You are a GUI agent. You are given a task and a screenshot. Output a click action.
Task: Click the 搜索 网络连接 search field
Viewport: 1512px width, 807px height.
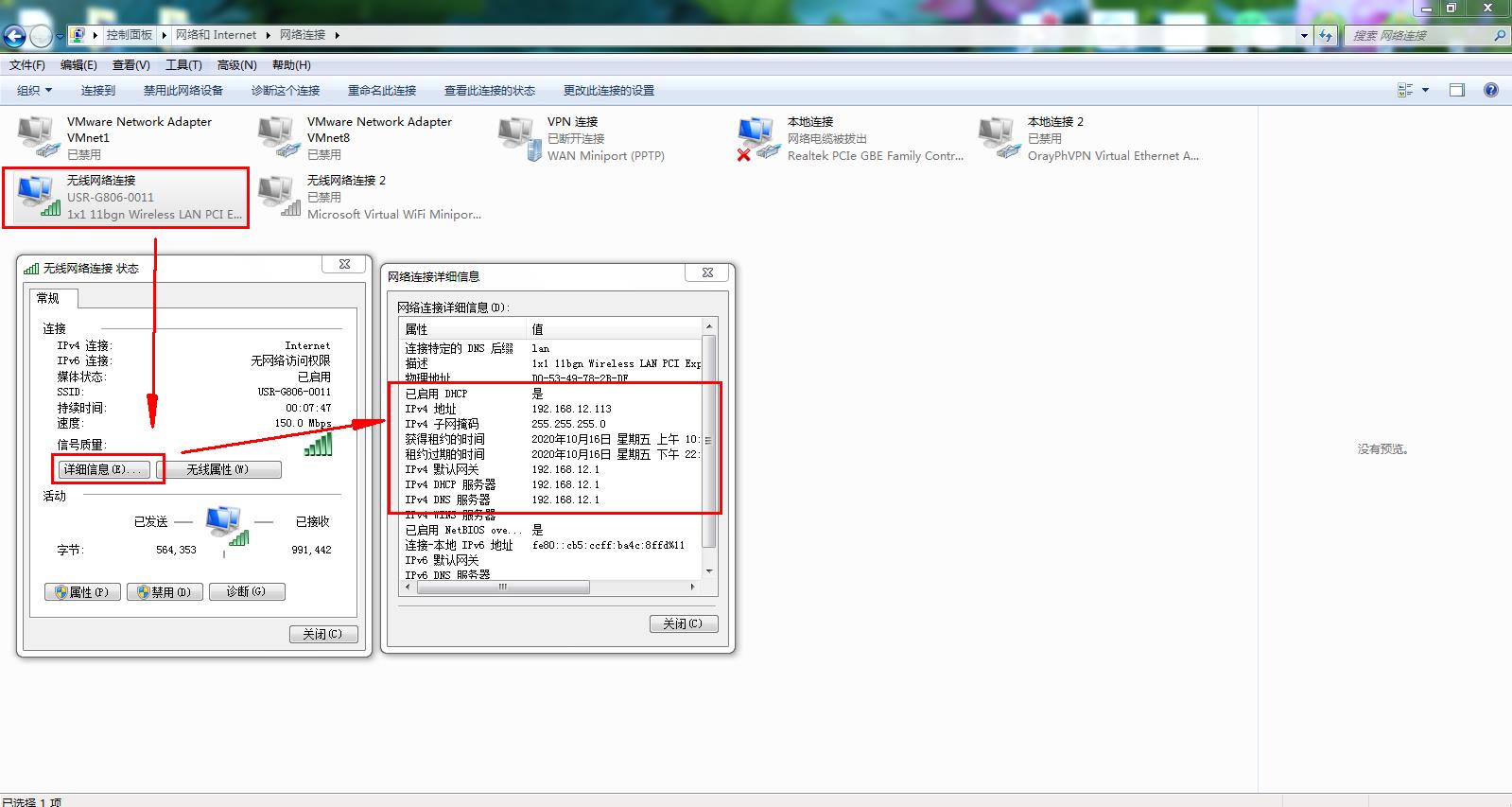[x=1418, y=35]
